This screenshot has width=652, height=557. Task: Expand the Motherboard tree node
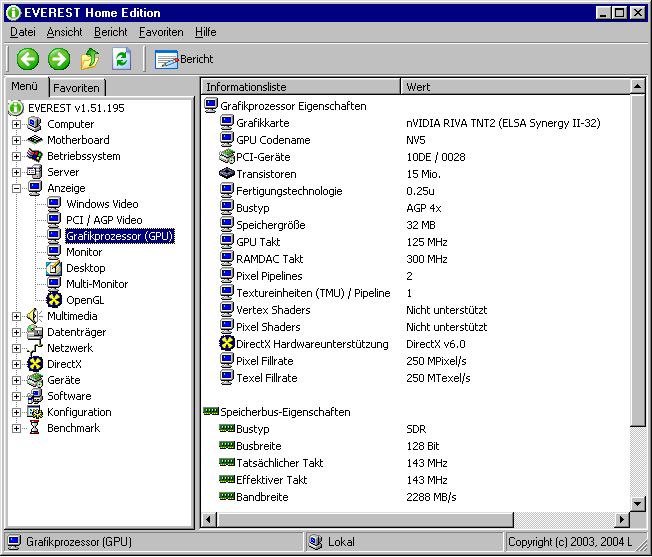[16, 140]
